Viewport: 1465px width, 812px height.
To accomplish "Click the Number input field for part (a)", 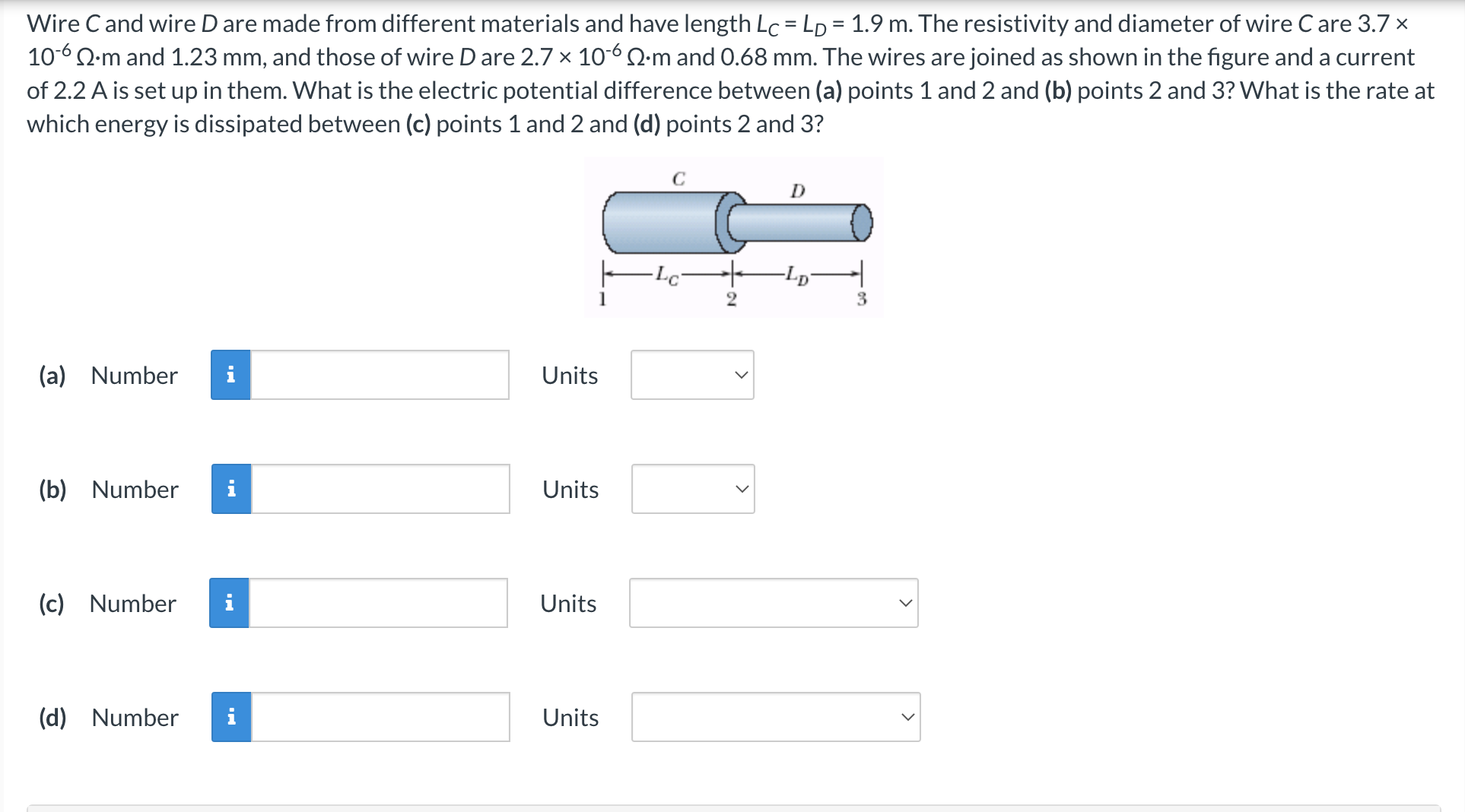I will (379, 374).
